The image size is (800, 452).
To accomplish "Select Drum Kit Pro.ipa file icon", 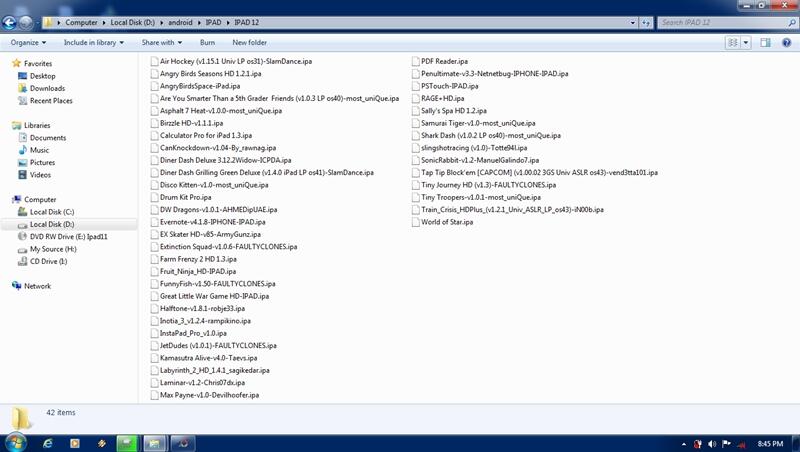I will pos(155,197).
